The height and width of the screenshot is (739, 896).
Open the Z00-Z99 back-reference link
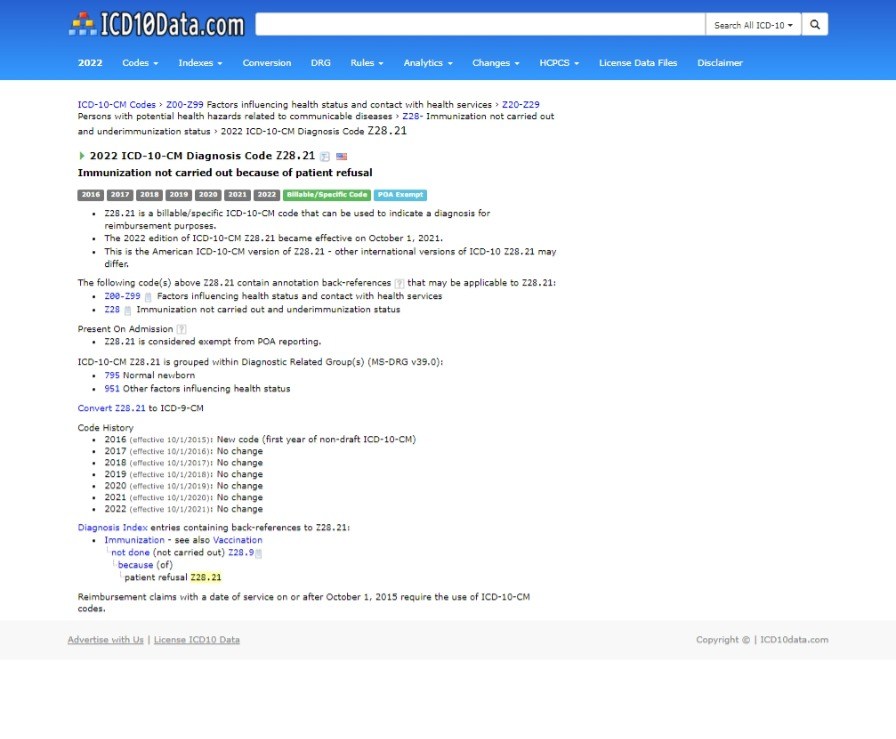click(122, 296)
